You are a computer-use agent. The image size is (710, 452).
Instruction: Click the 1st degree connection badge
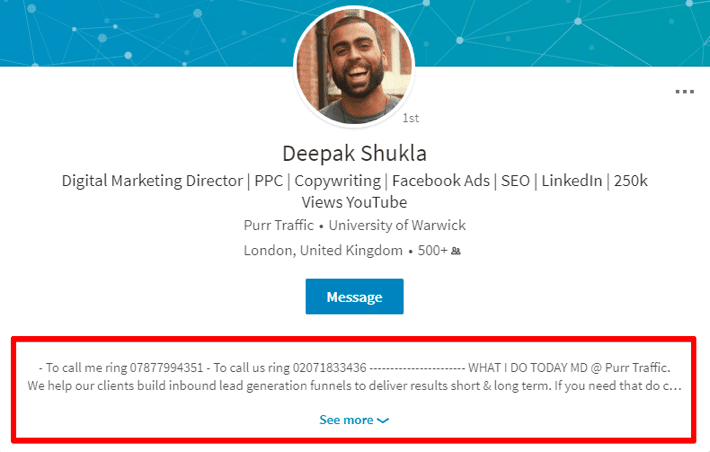(x=410, y=118)
